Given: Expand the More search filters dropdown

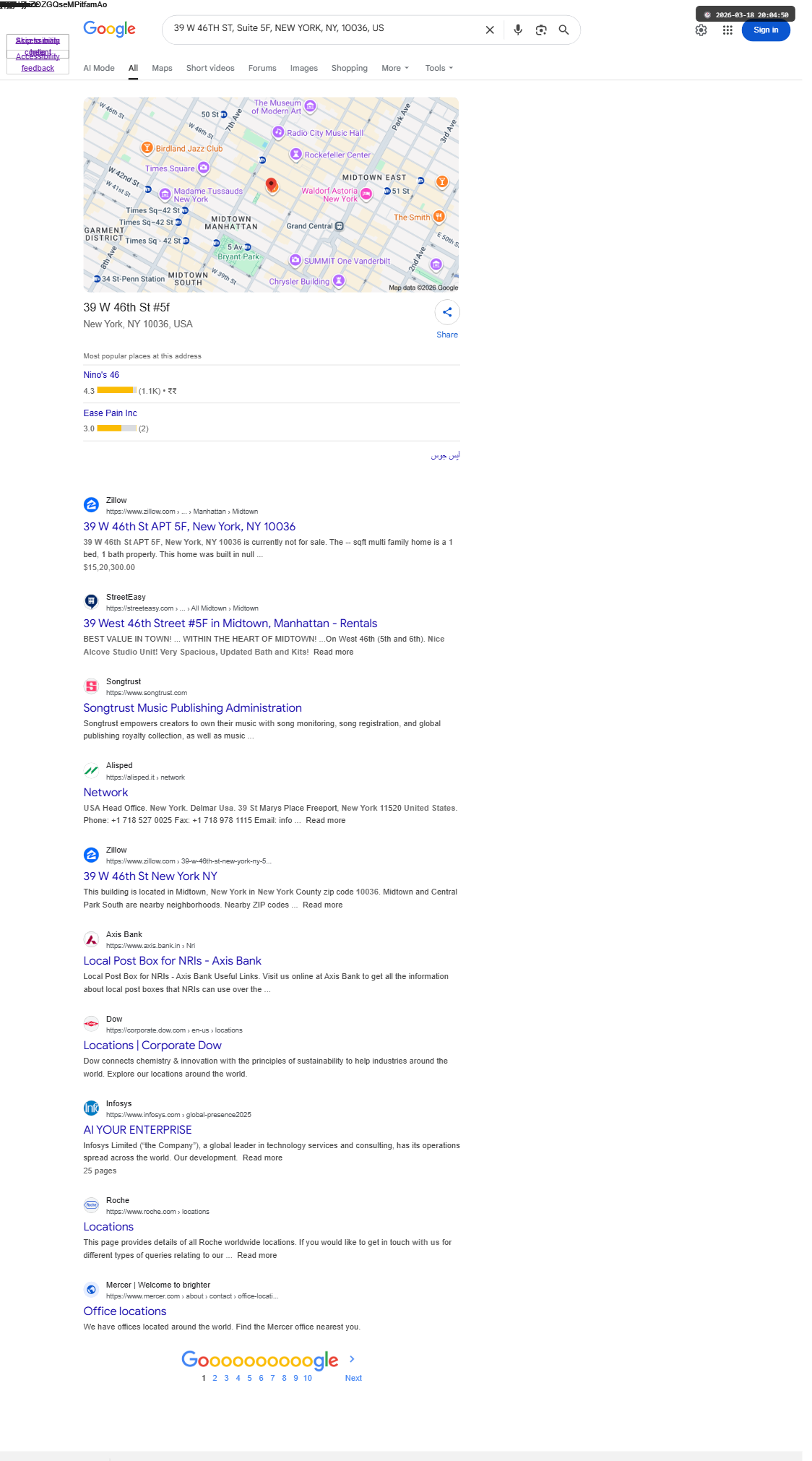Looking at the screenshot, I should (x=395, y=68).
